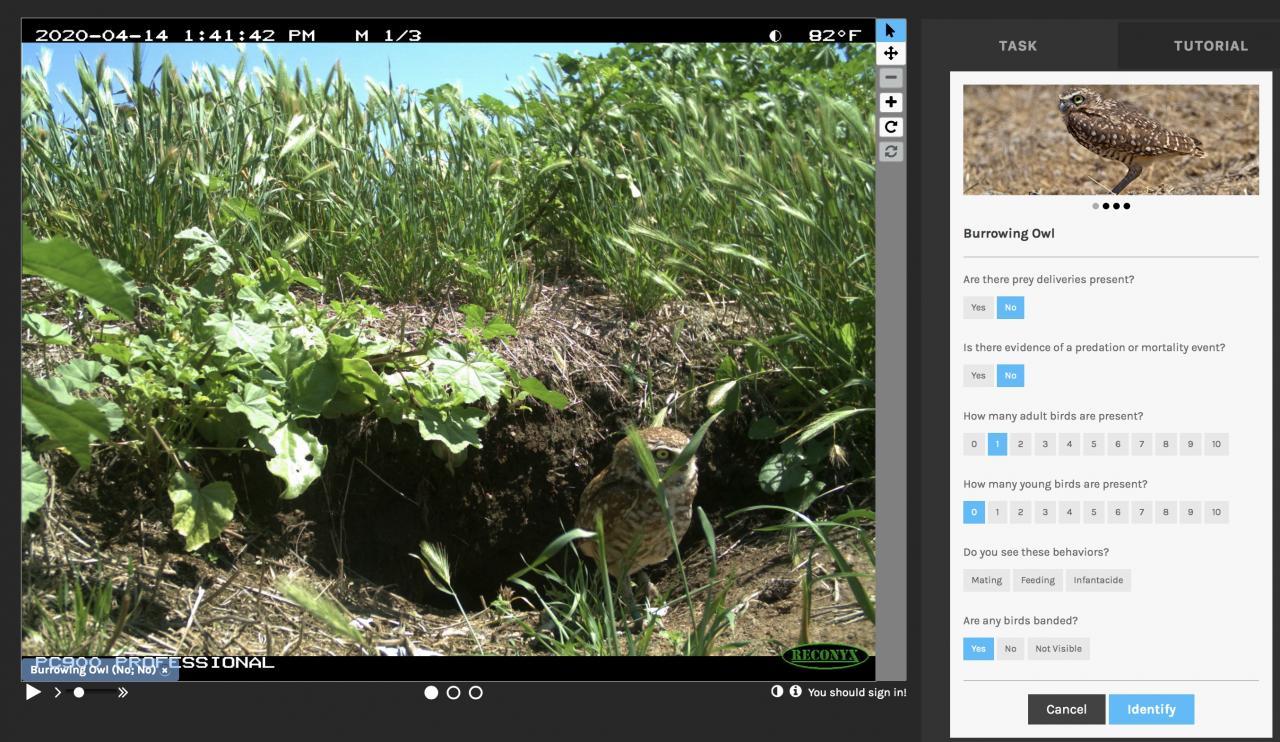This screenshot has width=1280, height=742.
Task: Cancel the Burrowing Owl identification
Action: (1066, 709)
